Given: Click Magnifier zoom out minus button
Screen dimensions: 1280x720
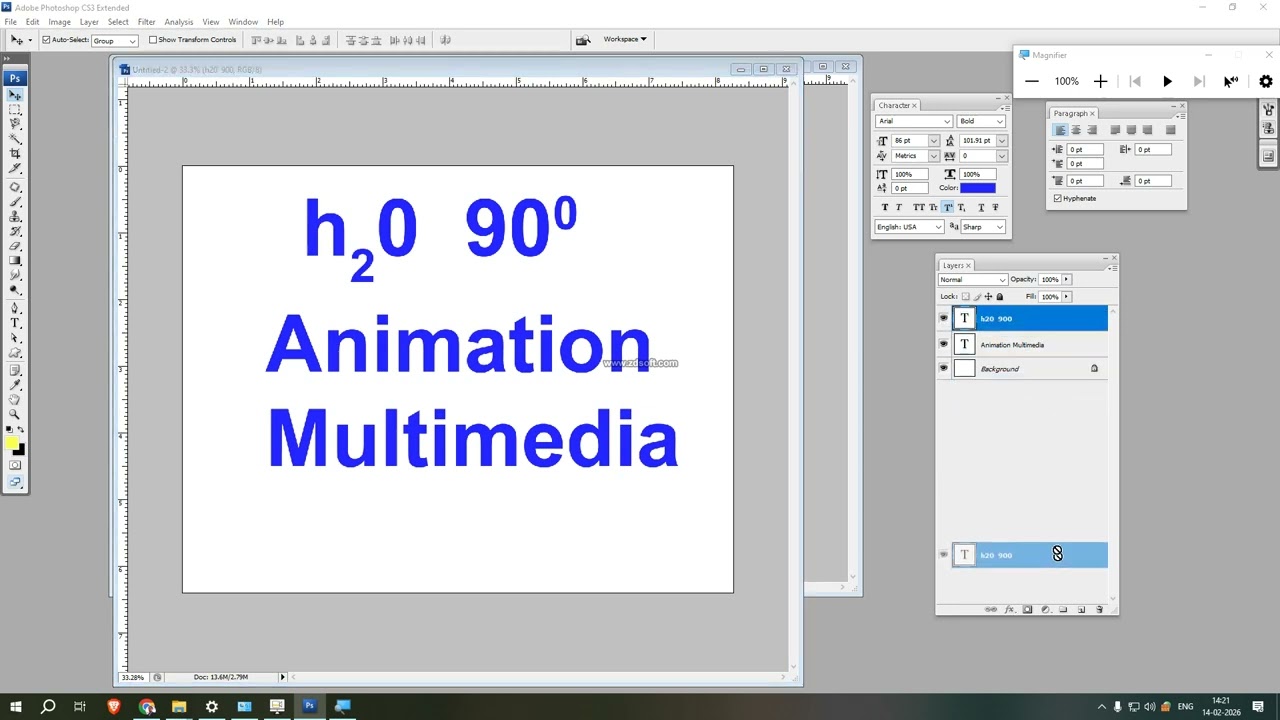Looking at the screenshot, I should coord(1032,81).
